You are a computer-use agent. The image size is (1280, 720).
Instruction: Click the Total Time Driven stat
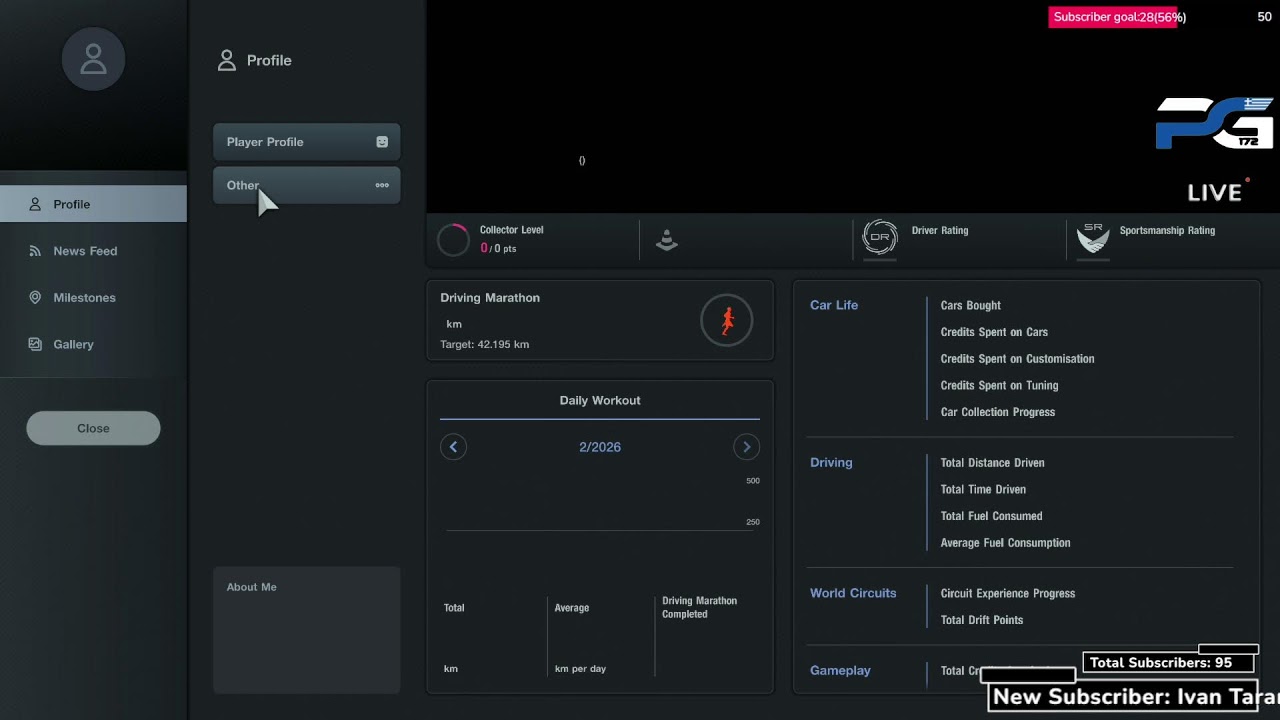(x=983, y=490)
